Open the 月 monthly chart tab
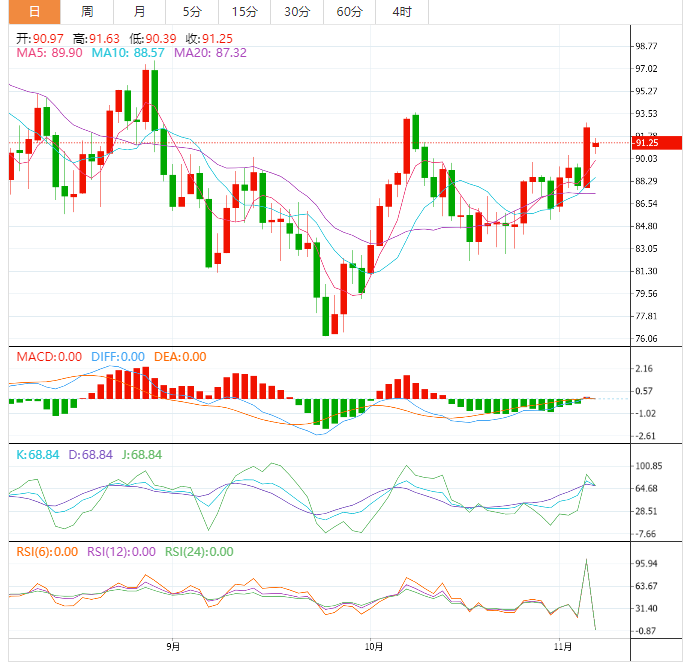The height and width of the screenshot is (668, 688). (140, 12)
